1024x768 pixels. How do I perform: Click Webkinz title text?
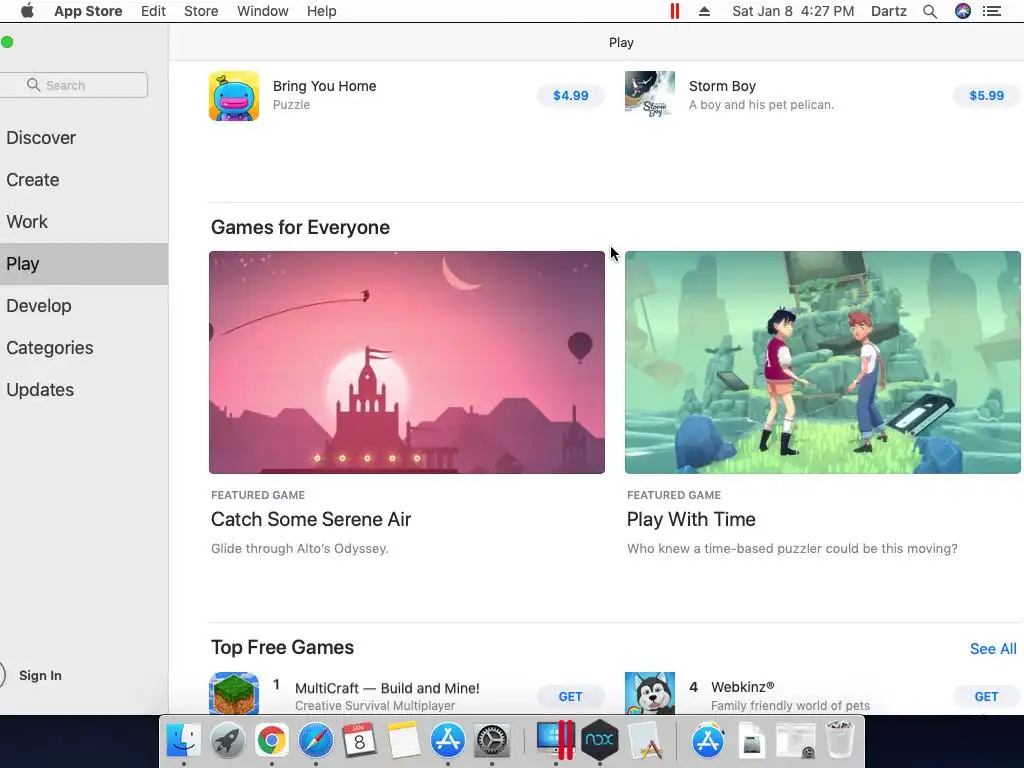point(743,687)
